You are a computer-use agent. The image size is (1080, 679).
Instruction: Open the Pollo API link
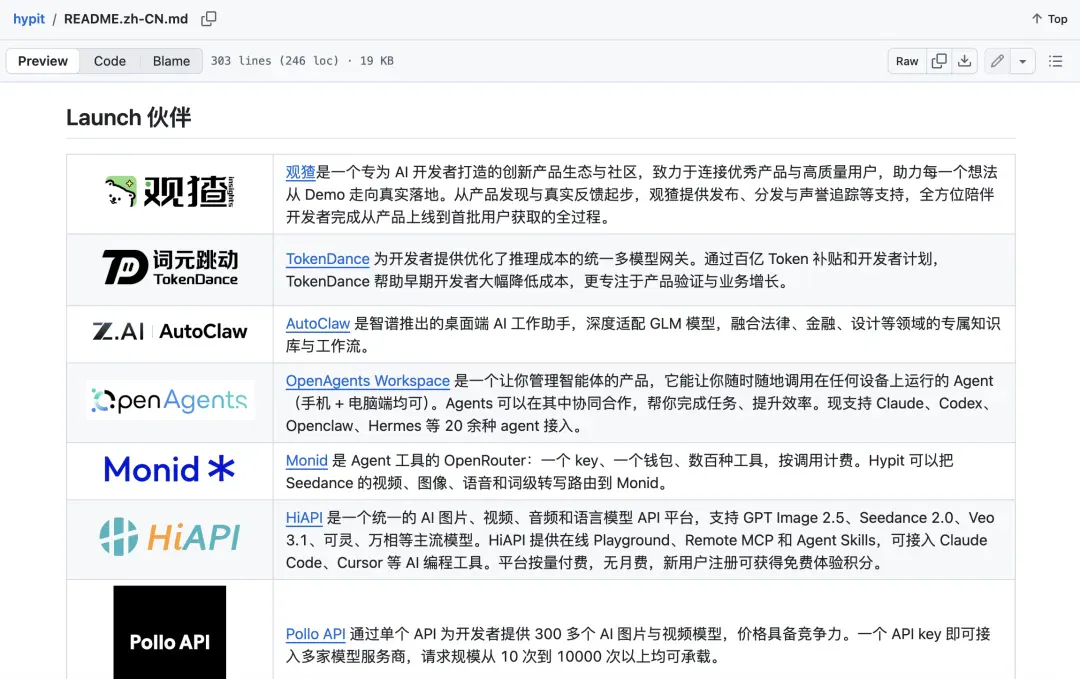coord(315,634)
